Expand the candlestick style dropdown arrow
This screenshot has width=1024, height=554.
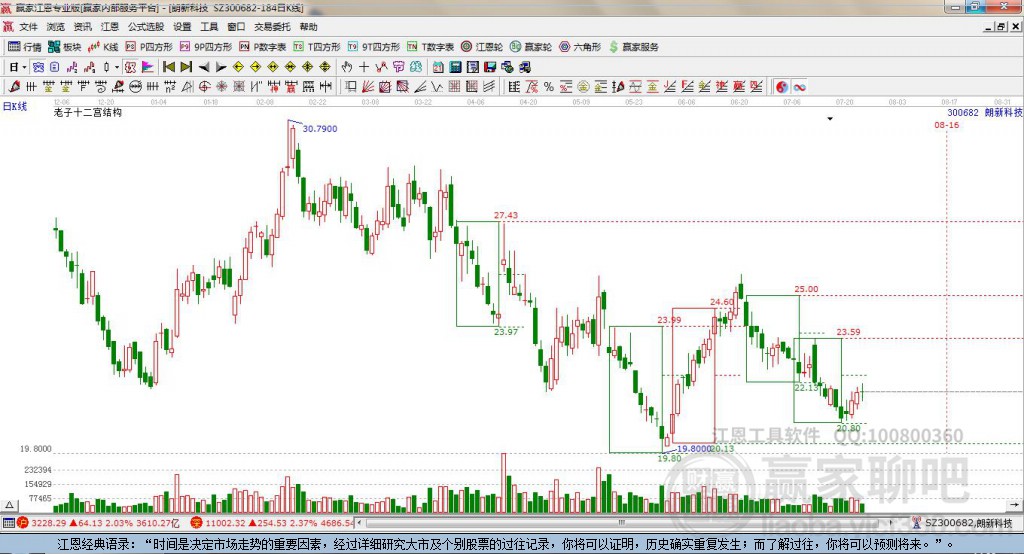click(117, 67)
